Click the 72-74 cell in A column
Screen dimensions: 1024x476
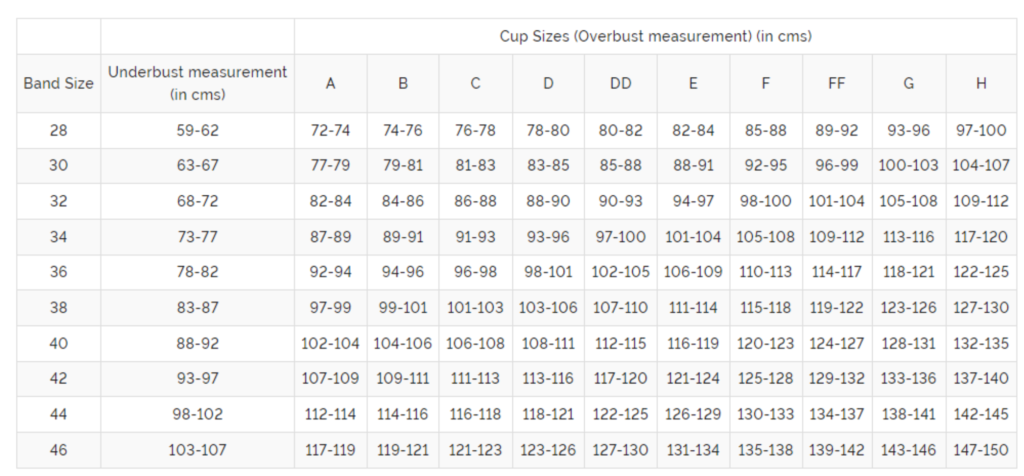pos(330,130)
